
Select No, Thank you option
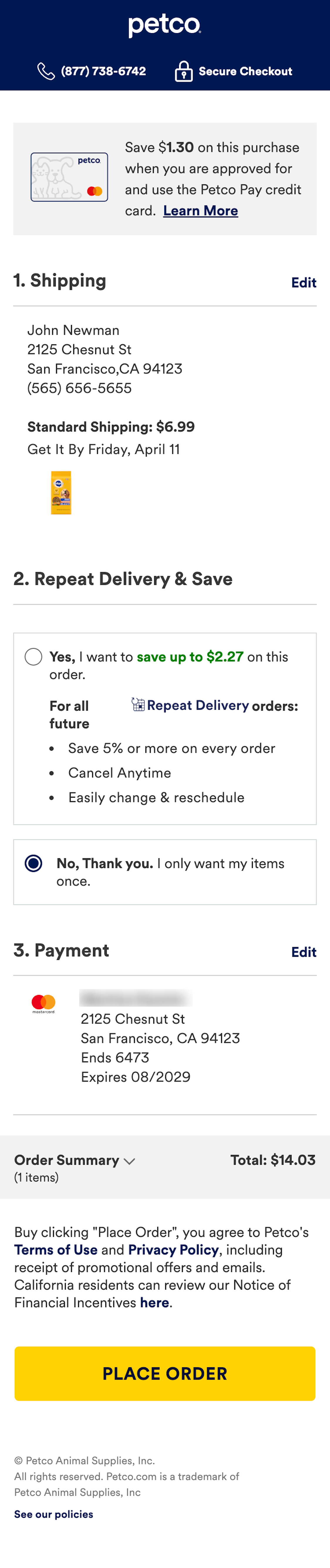click(34, 863)
